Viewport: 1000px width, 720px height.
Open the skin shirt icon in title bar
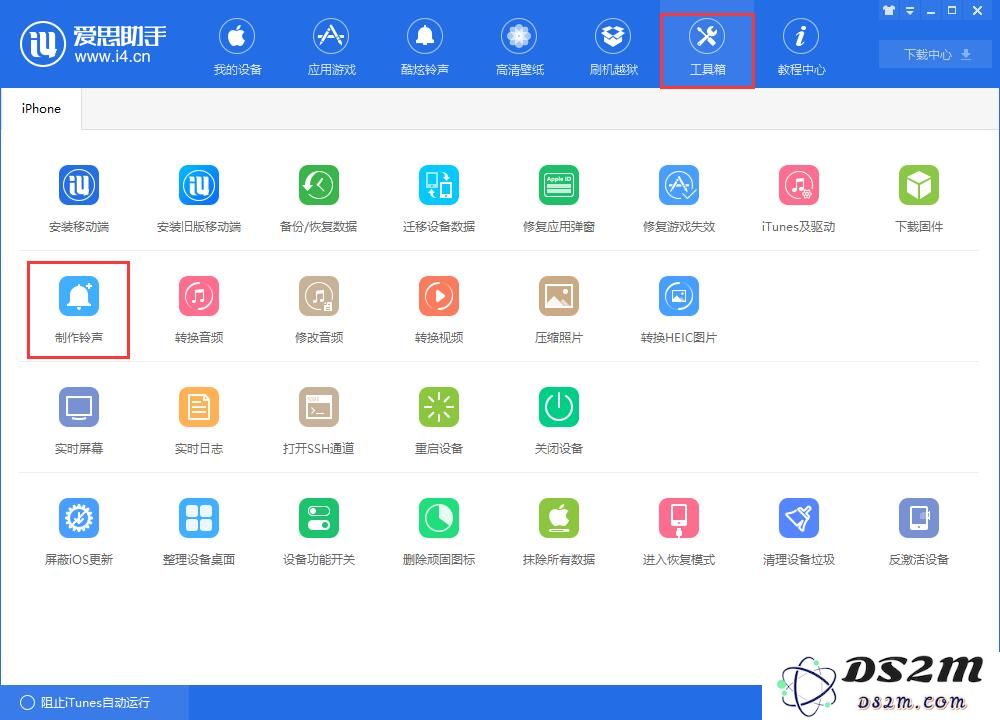[888, 10]
